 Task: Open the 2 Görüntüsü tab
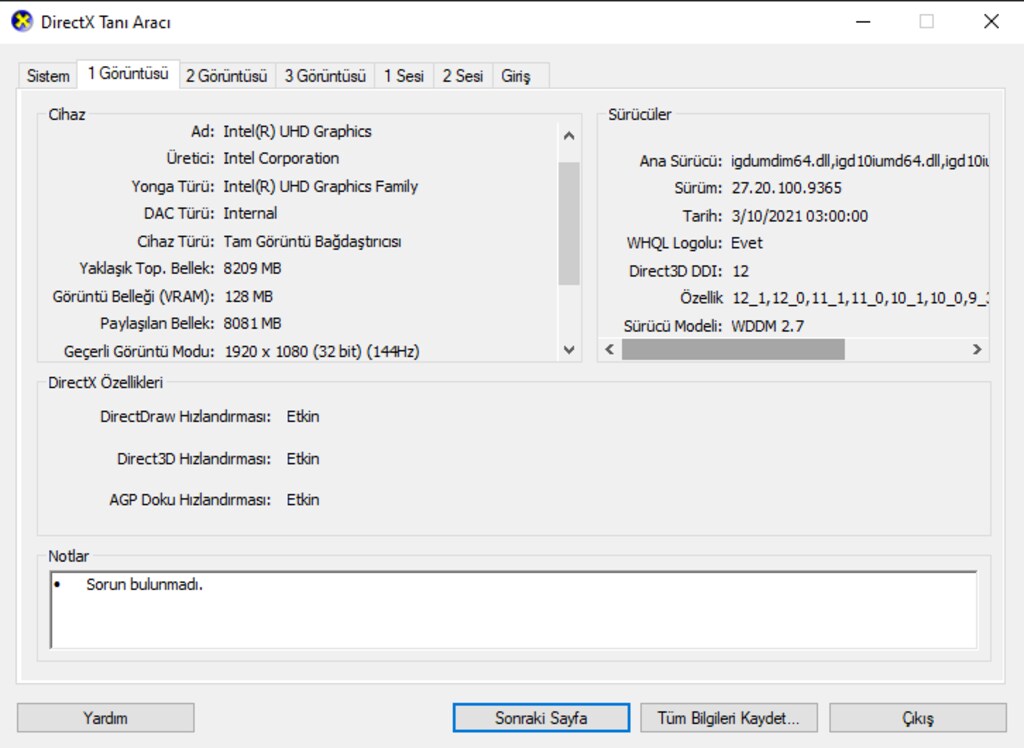[x=227, y=76]
